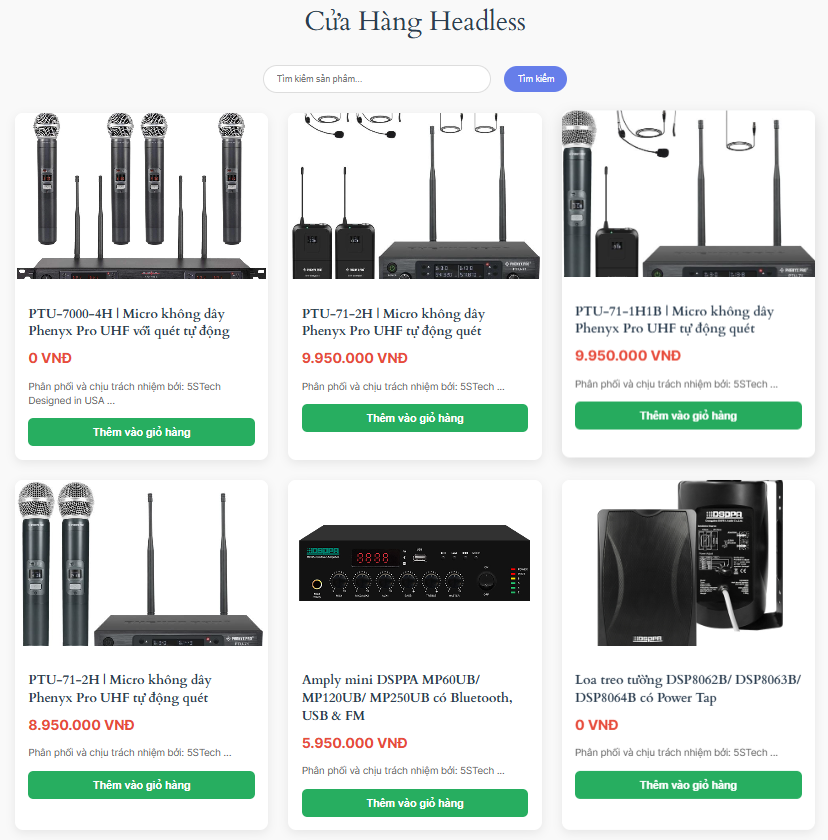
Task: Add Loa treo tường DSP8062B to cart
Action: 688,785
